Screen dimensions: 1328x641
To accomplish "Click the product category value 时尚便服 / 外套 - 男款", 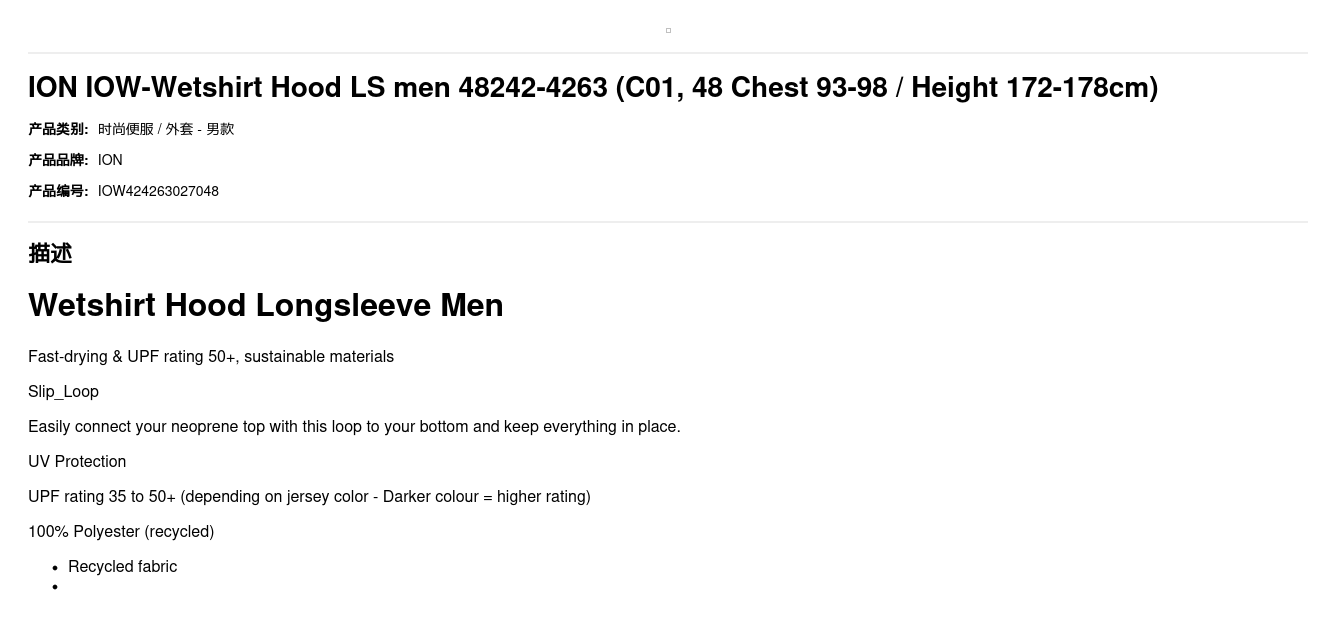I will (x=166, y=129).
